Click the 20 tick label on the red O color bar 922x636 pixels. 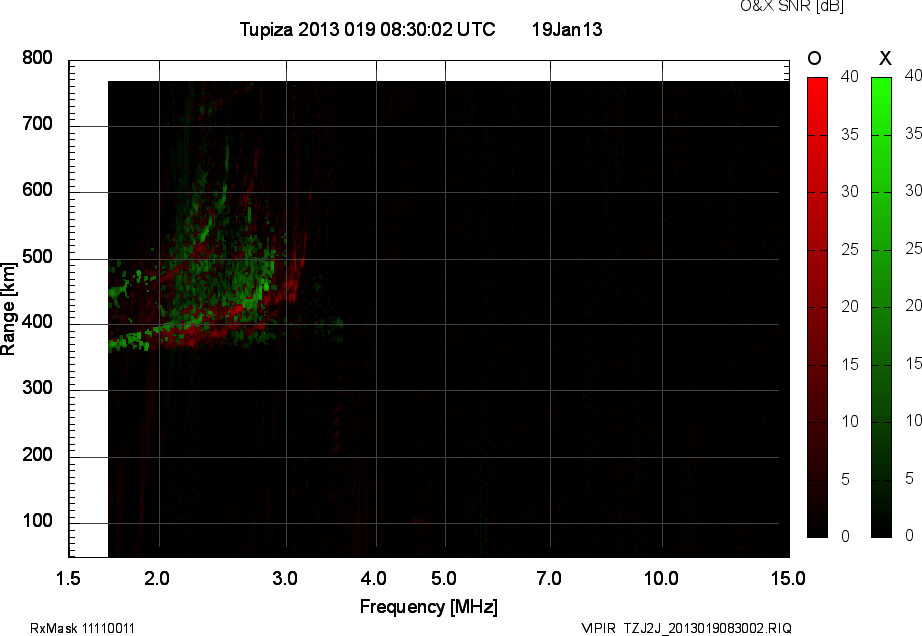click(850, 306)
